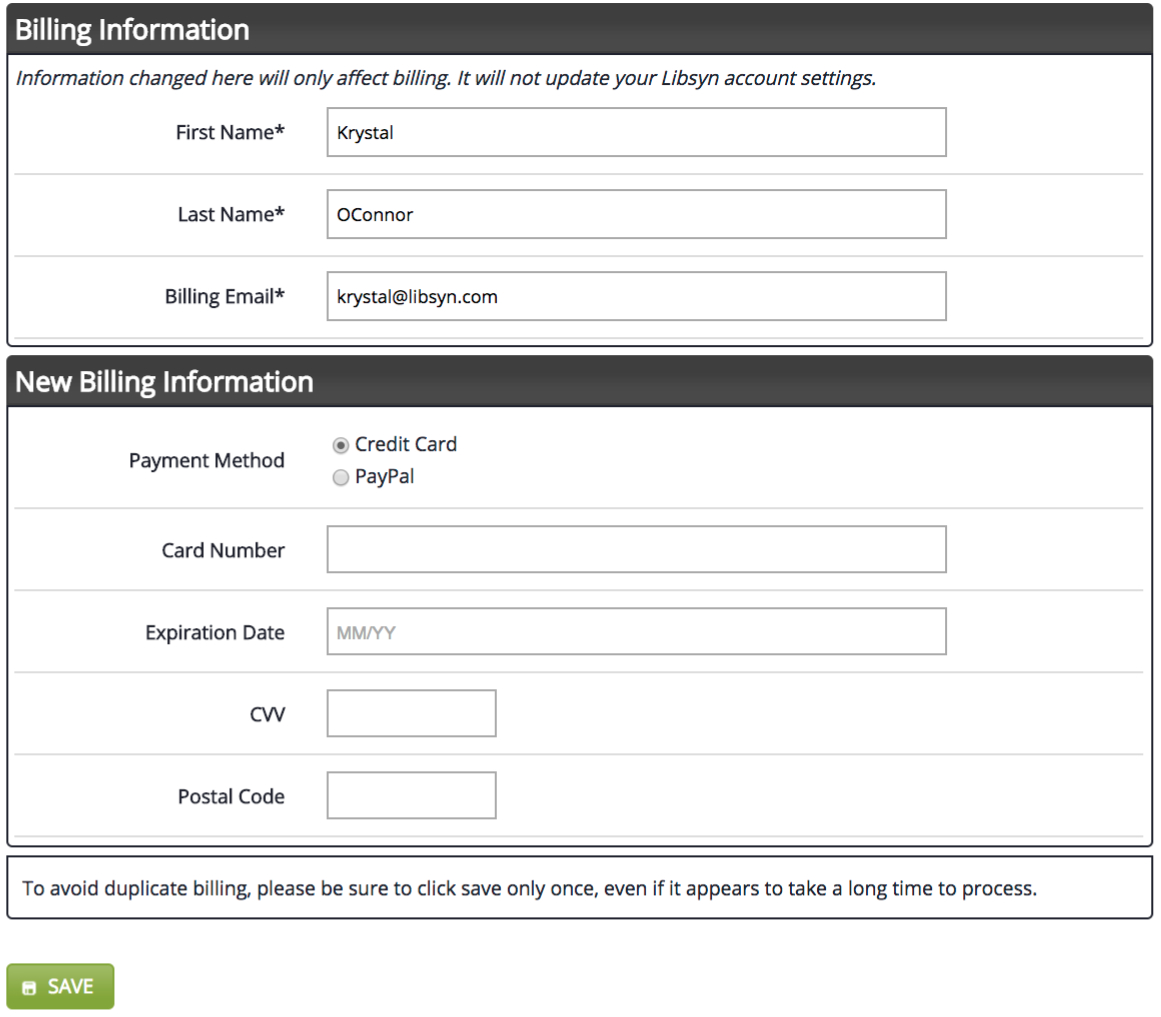Click the First Name label
Image resolution: width=1161 pixels, height=1017 pixels.
(230, 132)
